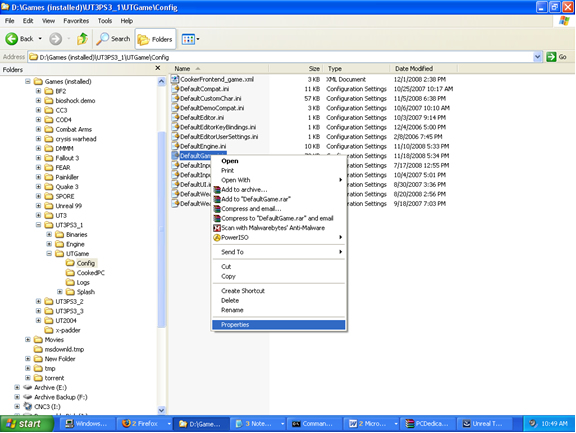Select DefaultCustomChar.ini file icon

[x=175, y=98]
